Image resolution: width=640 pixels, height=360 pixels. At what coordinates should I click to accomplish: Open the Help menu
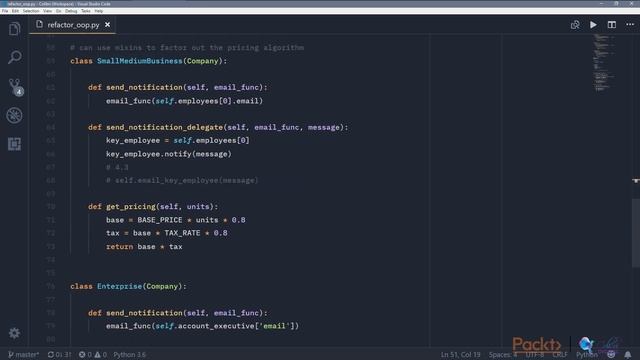click(x=99, y=11)
